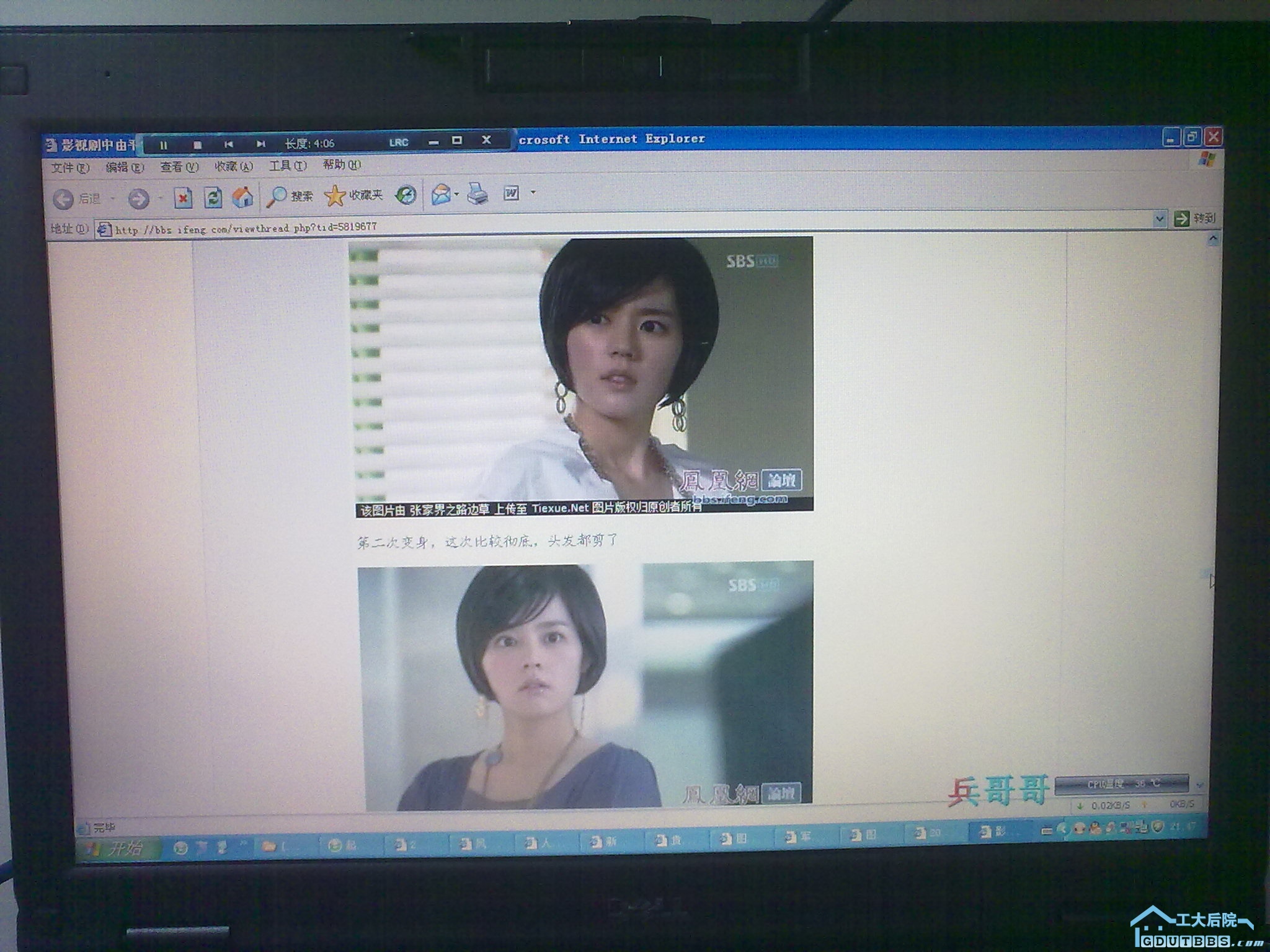The width and height of the screenshot is (1270, 952).
Task: Open the 搜索 search pane
Action: tap(290, 196)
